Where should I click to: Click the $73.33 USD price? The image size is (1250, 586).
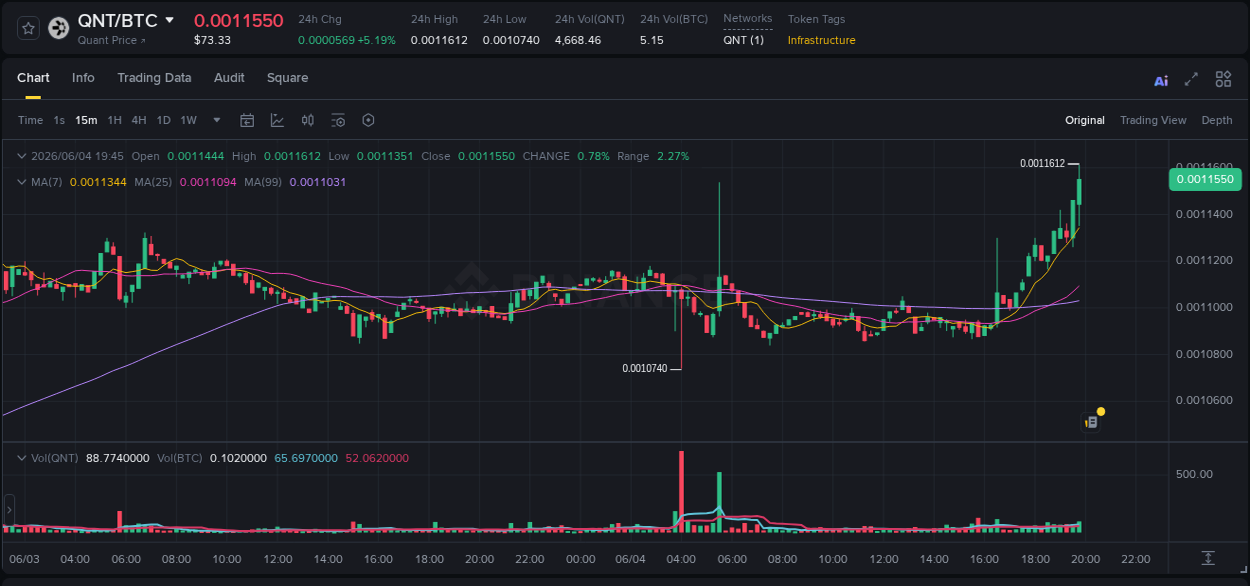tap(212, 40)
